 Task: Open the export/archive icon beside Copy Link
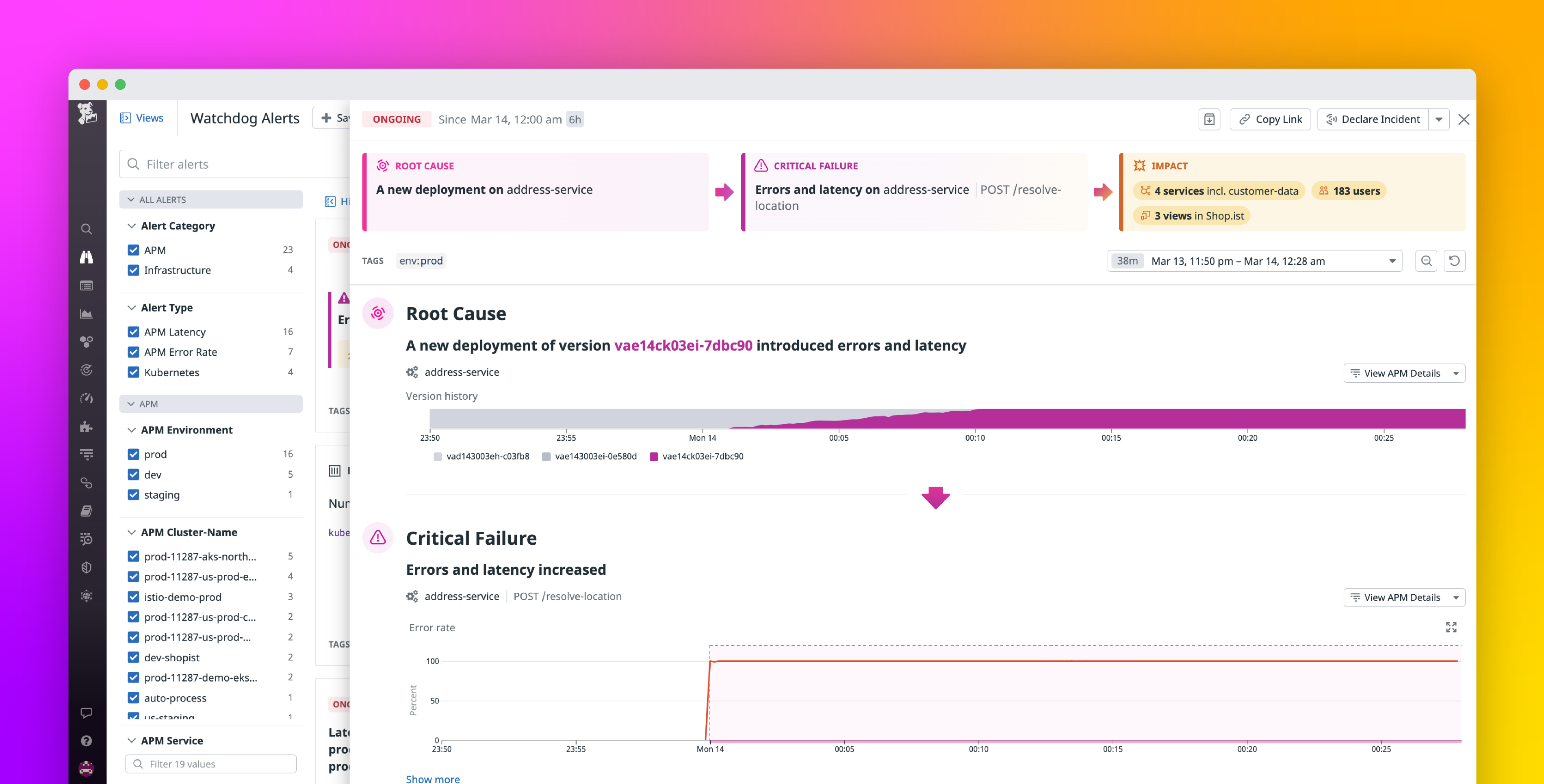(1209, 119)
